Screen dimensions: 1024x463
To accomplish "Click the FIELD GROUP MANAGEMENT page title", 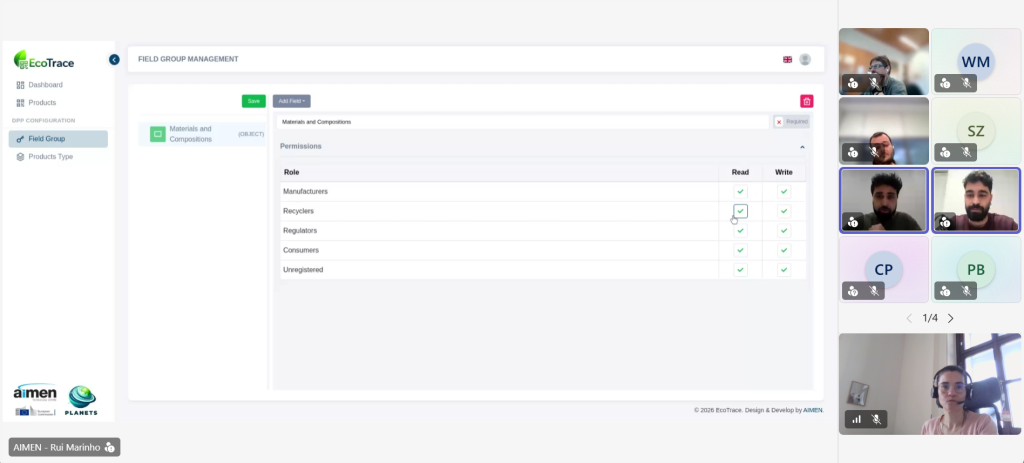I will tap(188, 59).
